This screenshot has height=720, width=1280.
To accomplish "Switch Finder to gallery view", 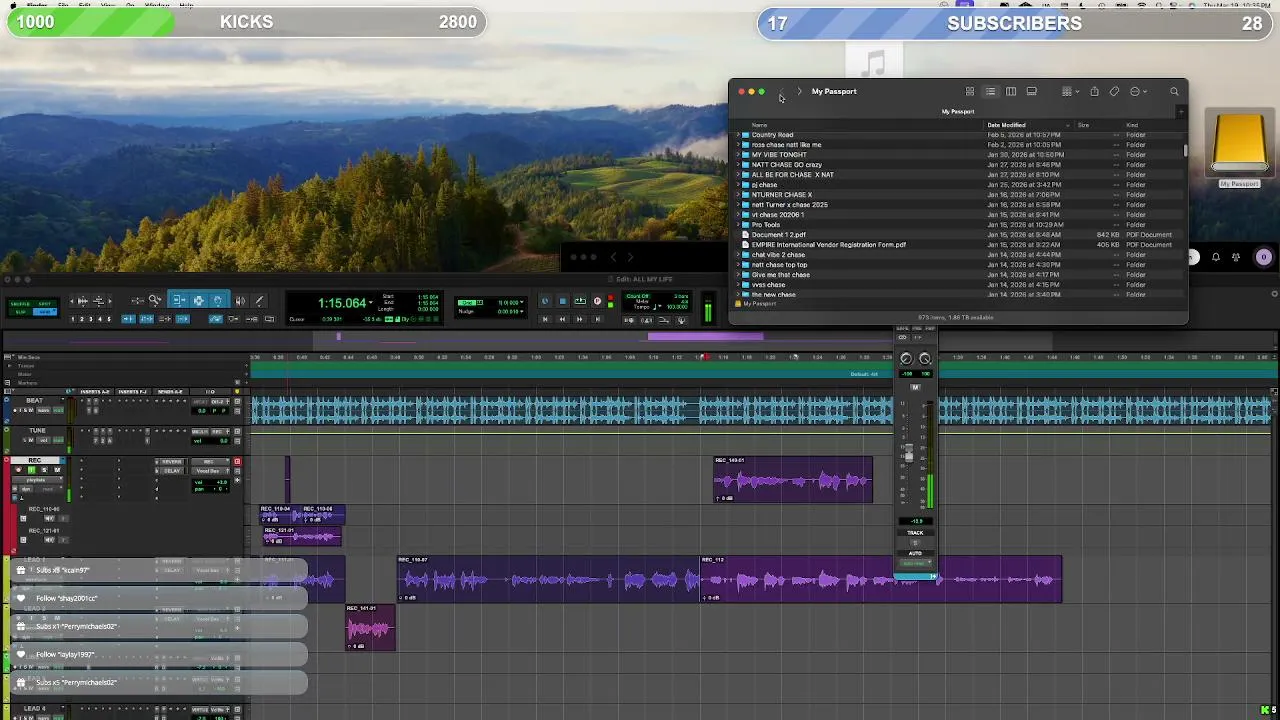I will (x=1032, y=92).
